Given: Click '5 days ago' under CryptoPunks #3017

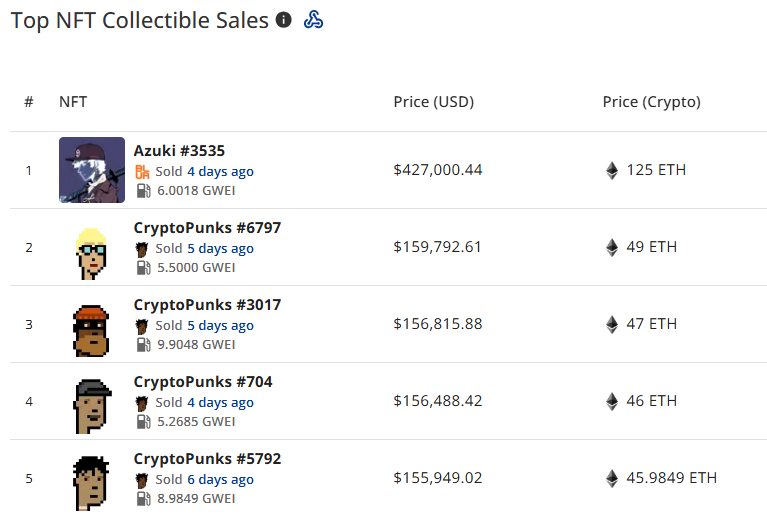Looking at the screenshot, I should (x=220, y=325).
